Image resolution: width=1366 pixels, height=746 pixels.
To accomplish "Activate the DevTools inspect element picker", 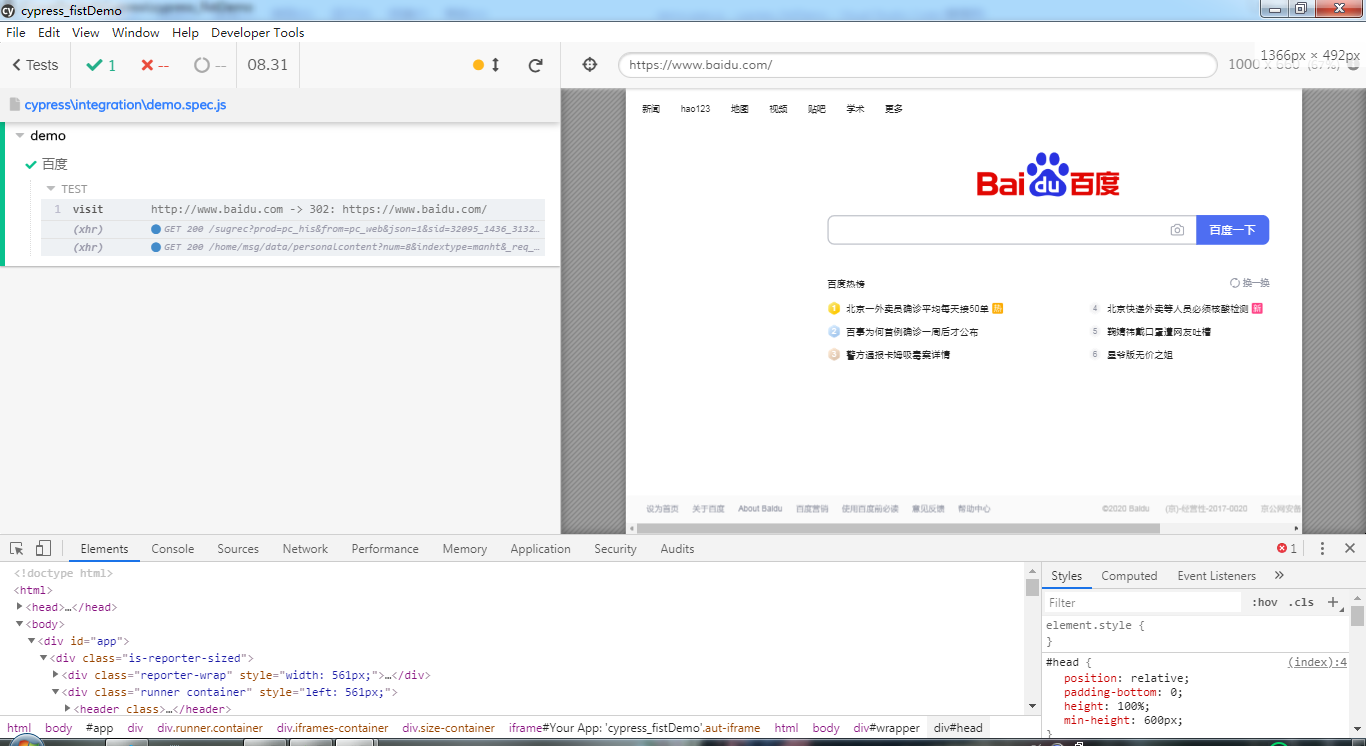I will [x=17, y=549].
